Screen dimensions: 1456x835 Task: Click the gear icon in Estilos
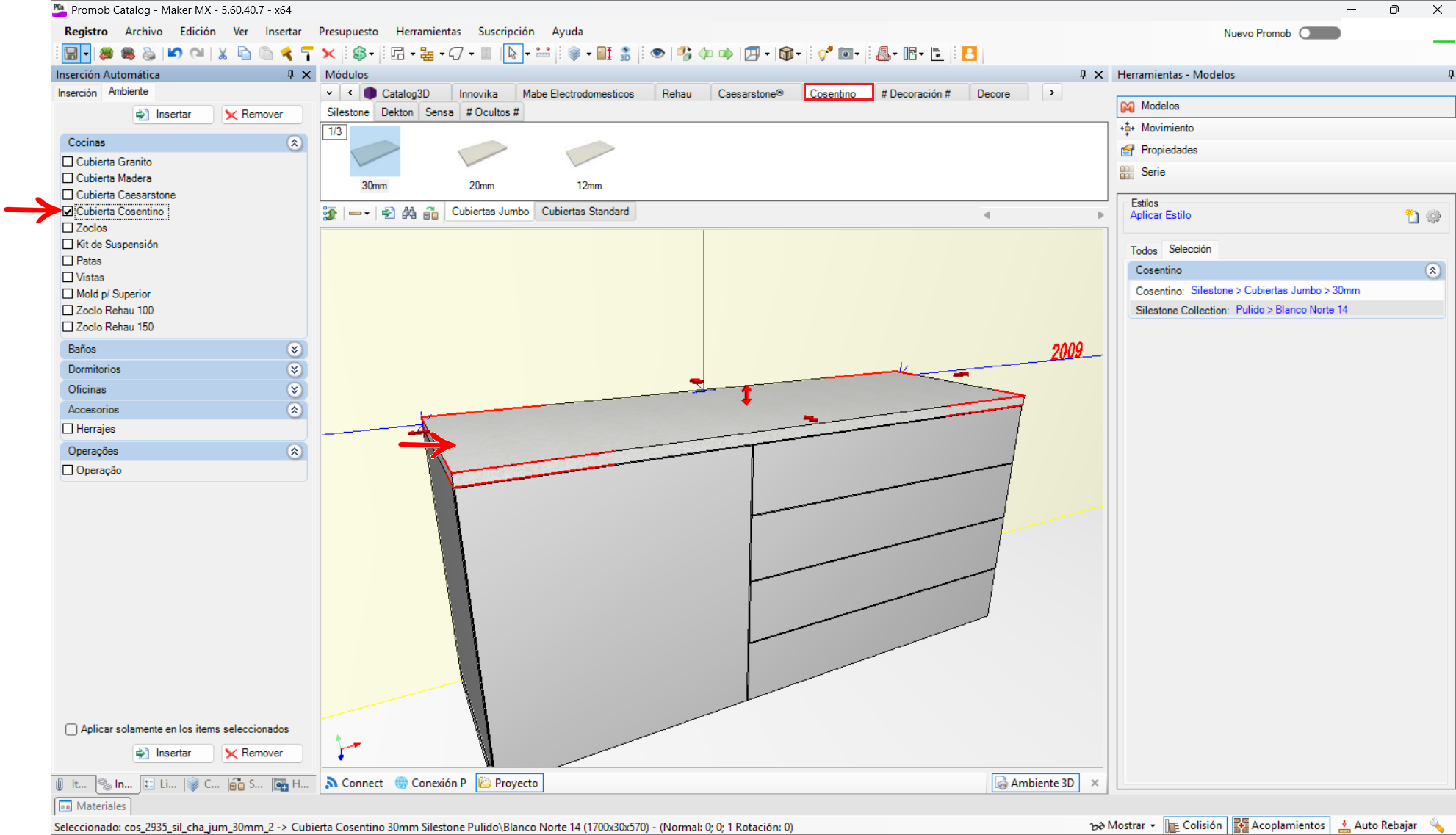coord(1433,217)
